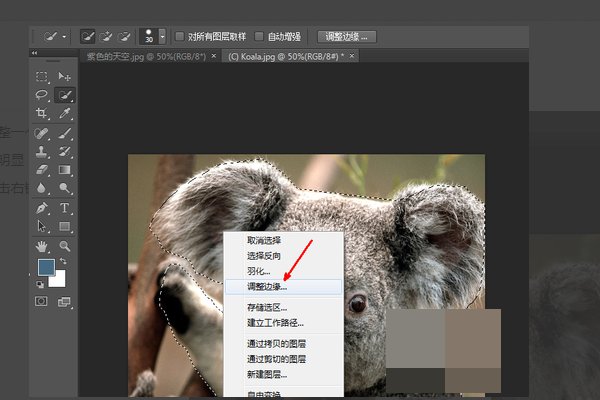Select the Eyedropper tool

(65, 113)
